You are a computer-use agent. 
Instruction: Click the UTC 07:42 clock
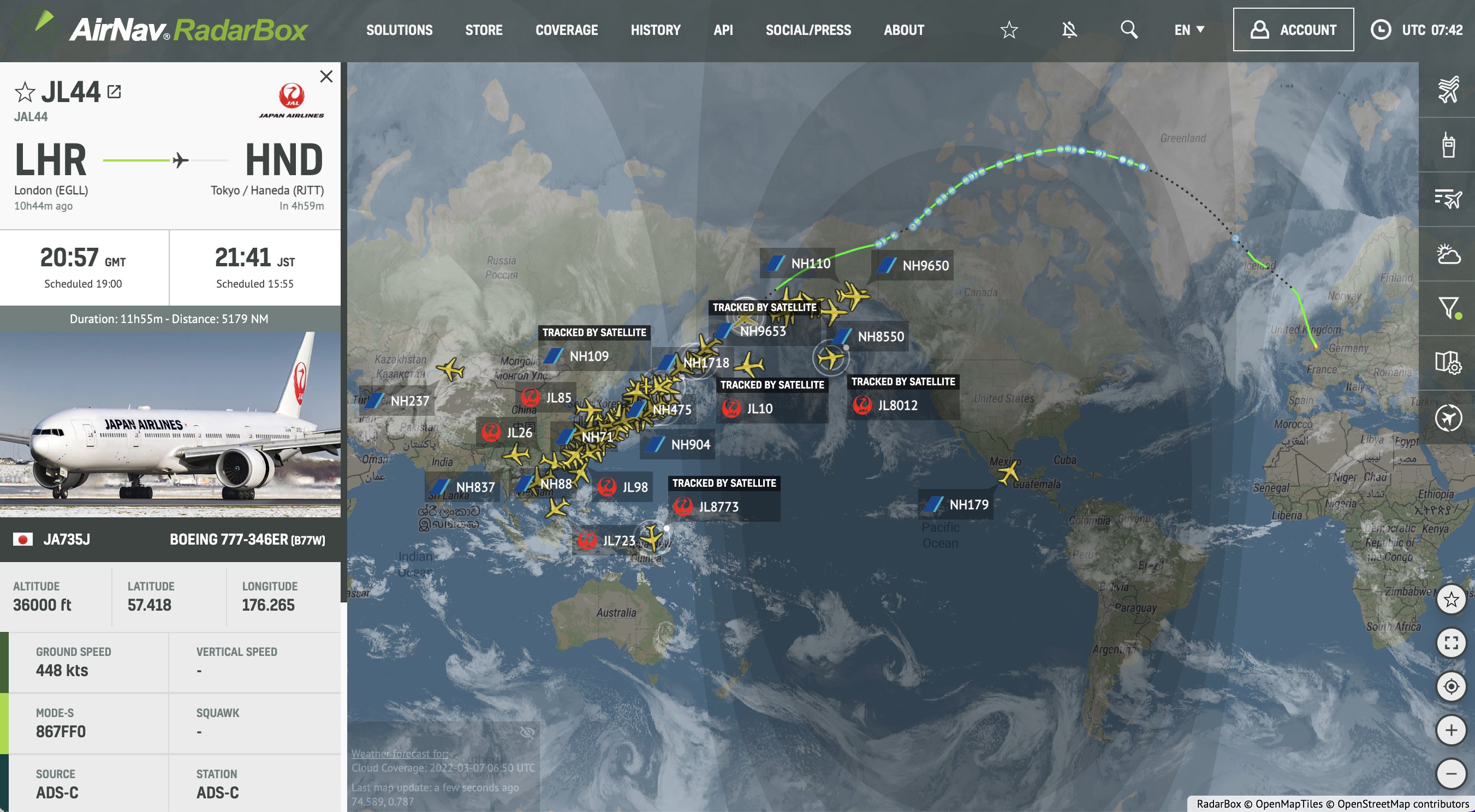pyautogui.click(x=1417, y=30)
